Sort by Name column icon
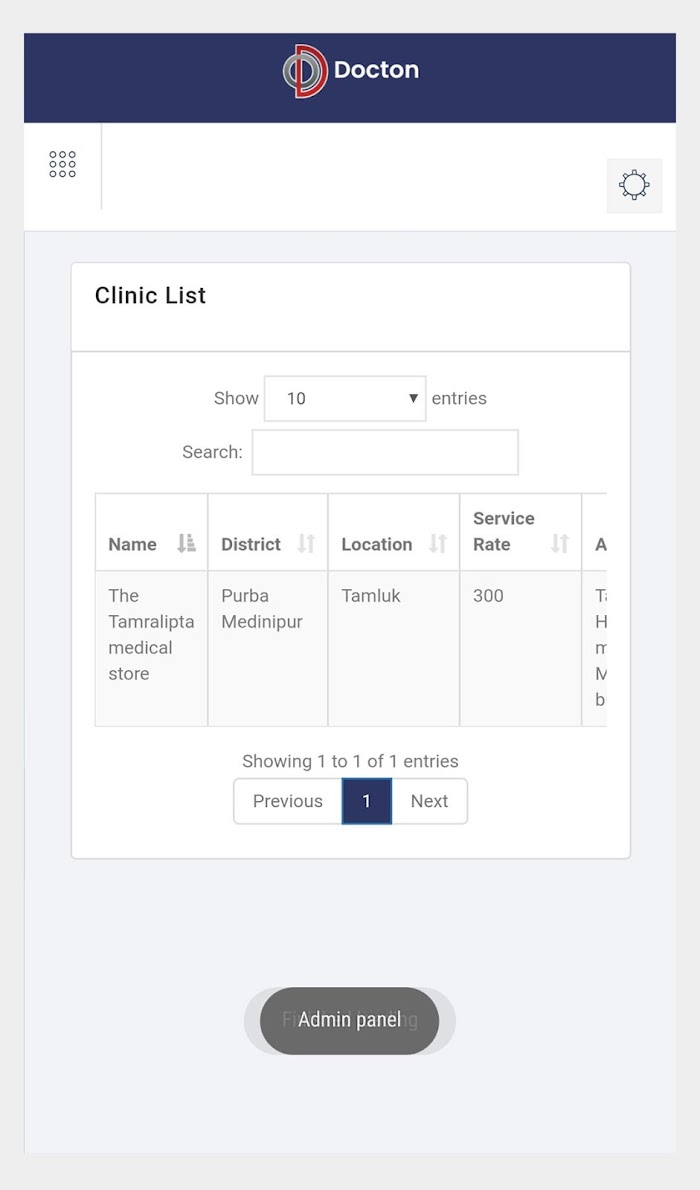The width and height of the screenshot is (700, 1190). (x=186, y=543)
